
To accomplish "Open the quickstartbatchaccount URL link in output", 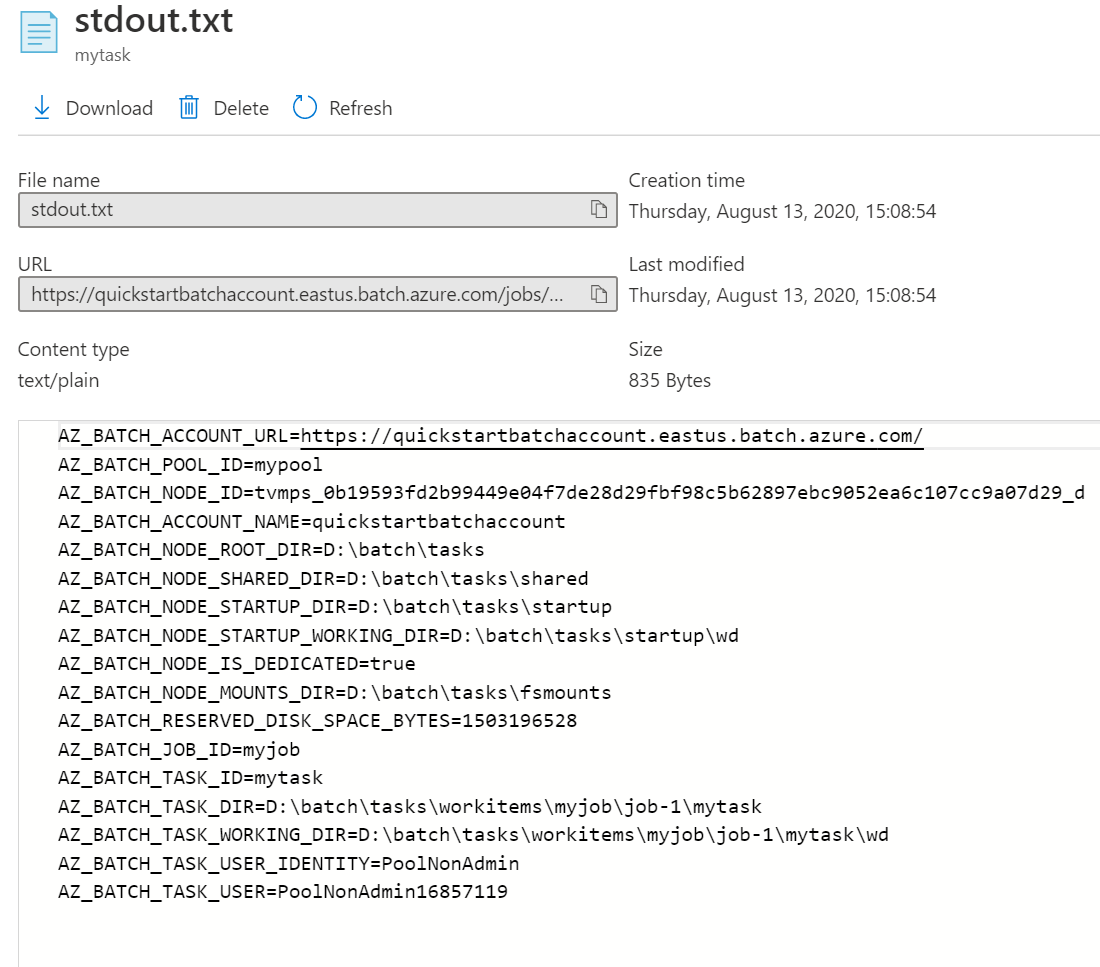I will (612, 436).
